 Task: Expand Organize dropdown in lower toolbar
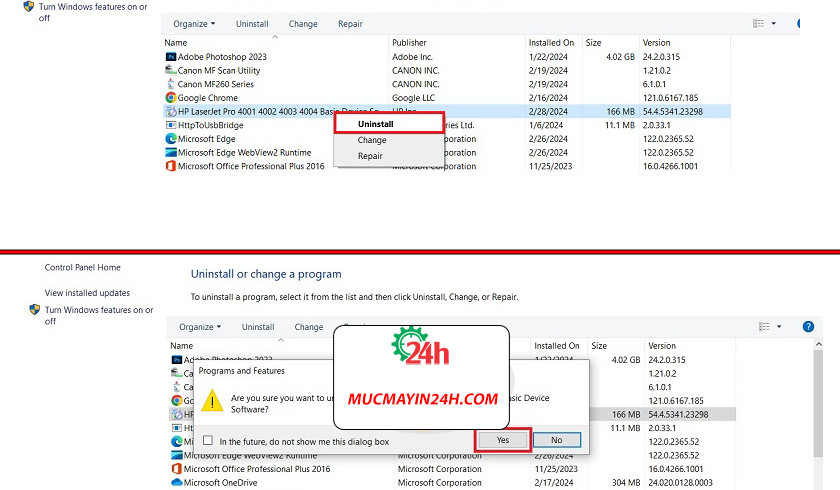200,327
